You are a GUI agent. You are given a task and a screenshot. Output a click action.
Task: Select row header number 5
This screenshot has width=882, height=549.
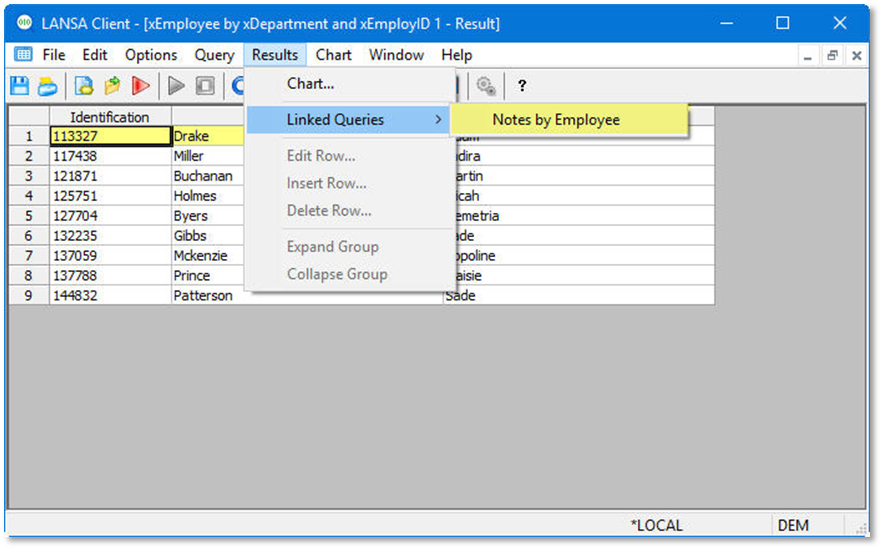tap(29, 216)
